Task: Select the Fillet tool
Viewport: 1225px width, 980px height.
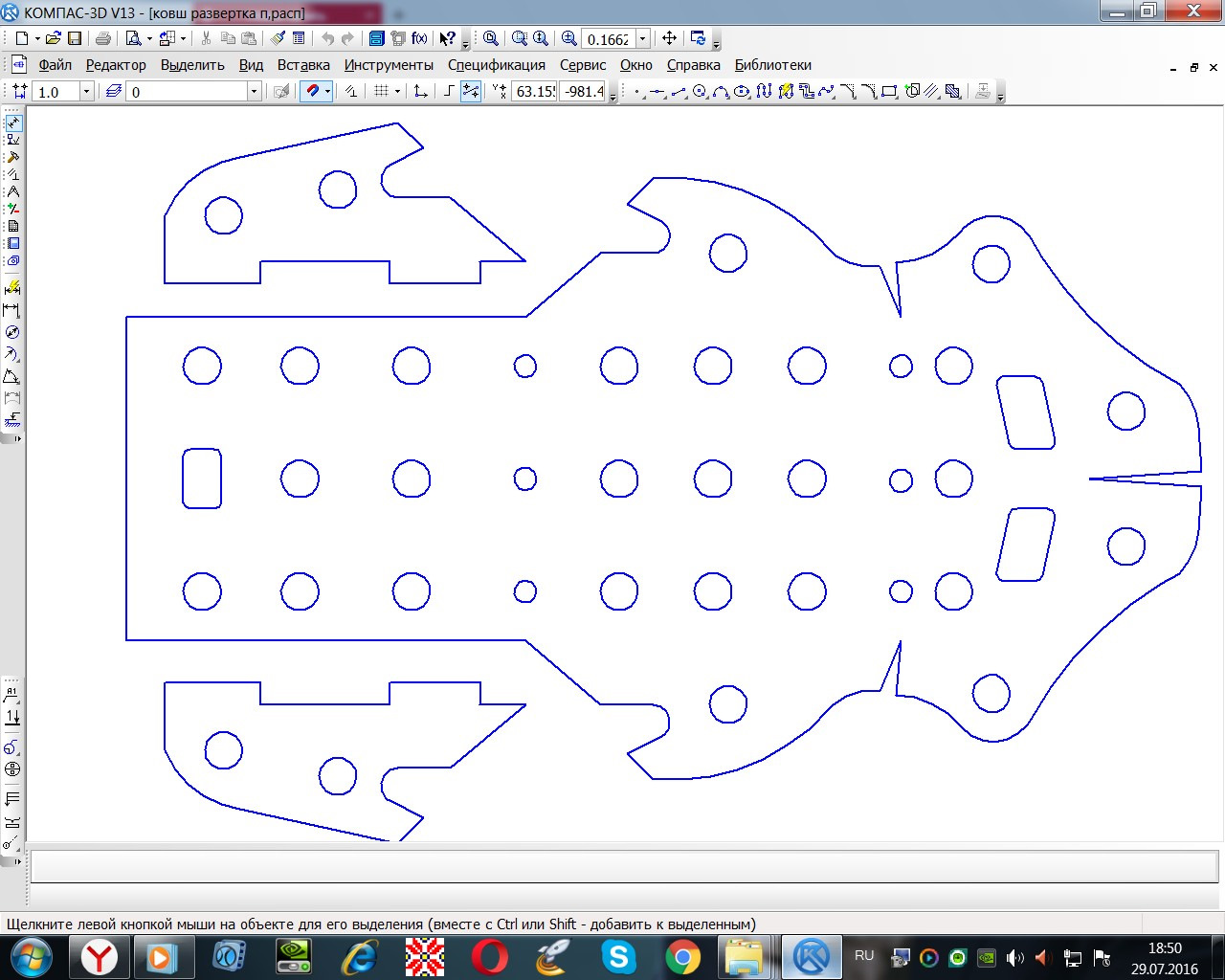Action: 868,92
